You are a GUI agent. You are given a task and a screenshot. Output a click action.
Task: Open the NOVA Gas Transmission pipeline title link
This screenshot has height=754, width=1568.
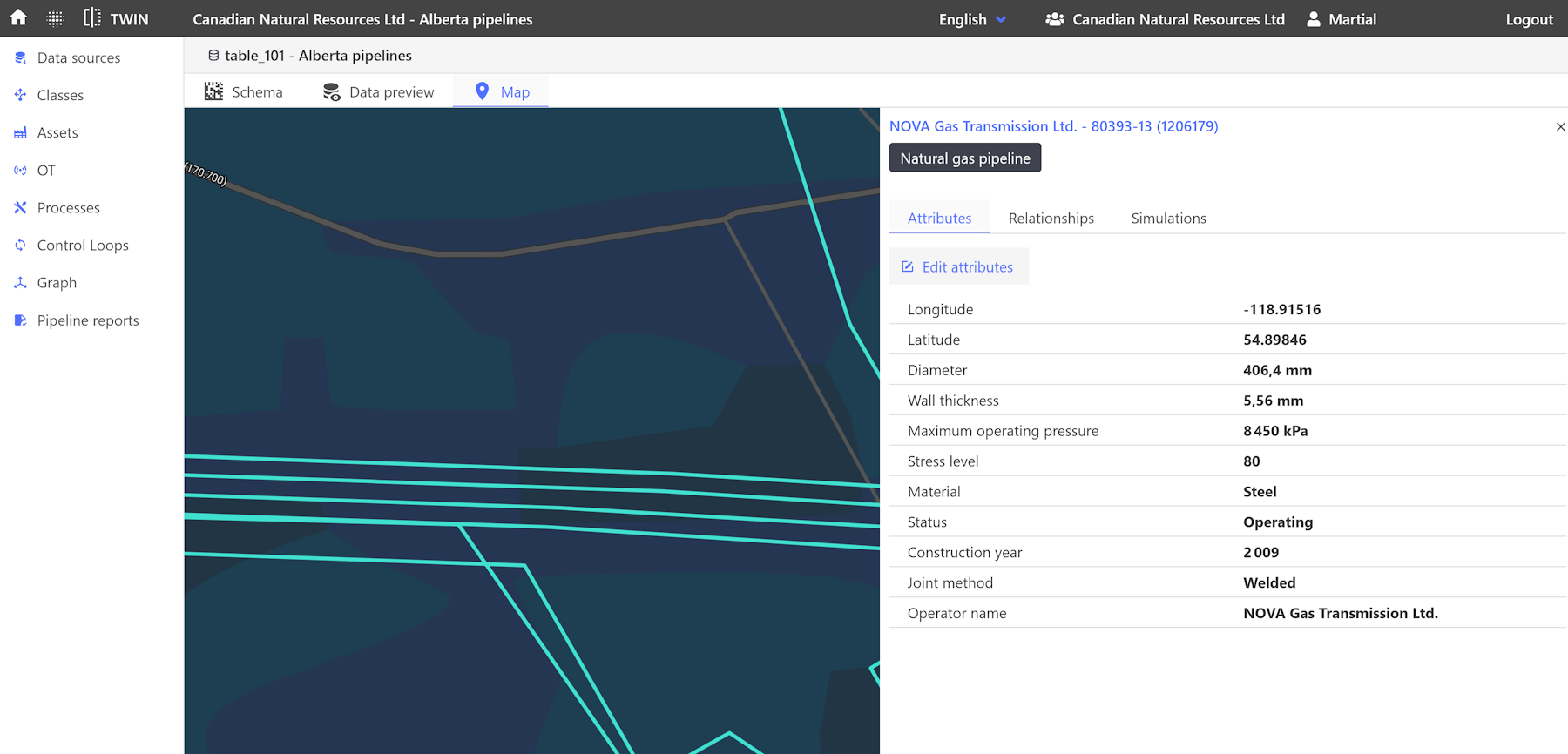1053,126
